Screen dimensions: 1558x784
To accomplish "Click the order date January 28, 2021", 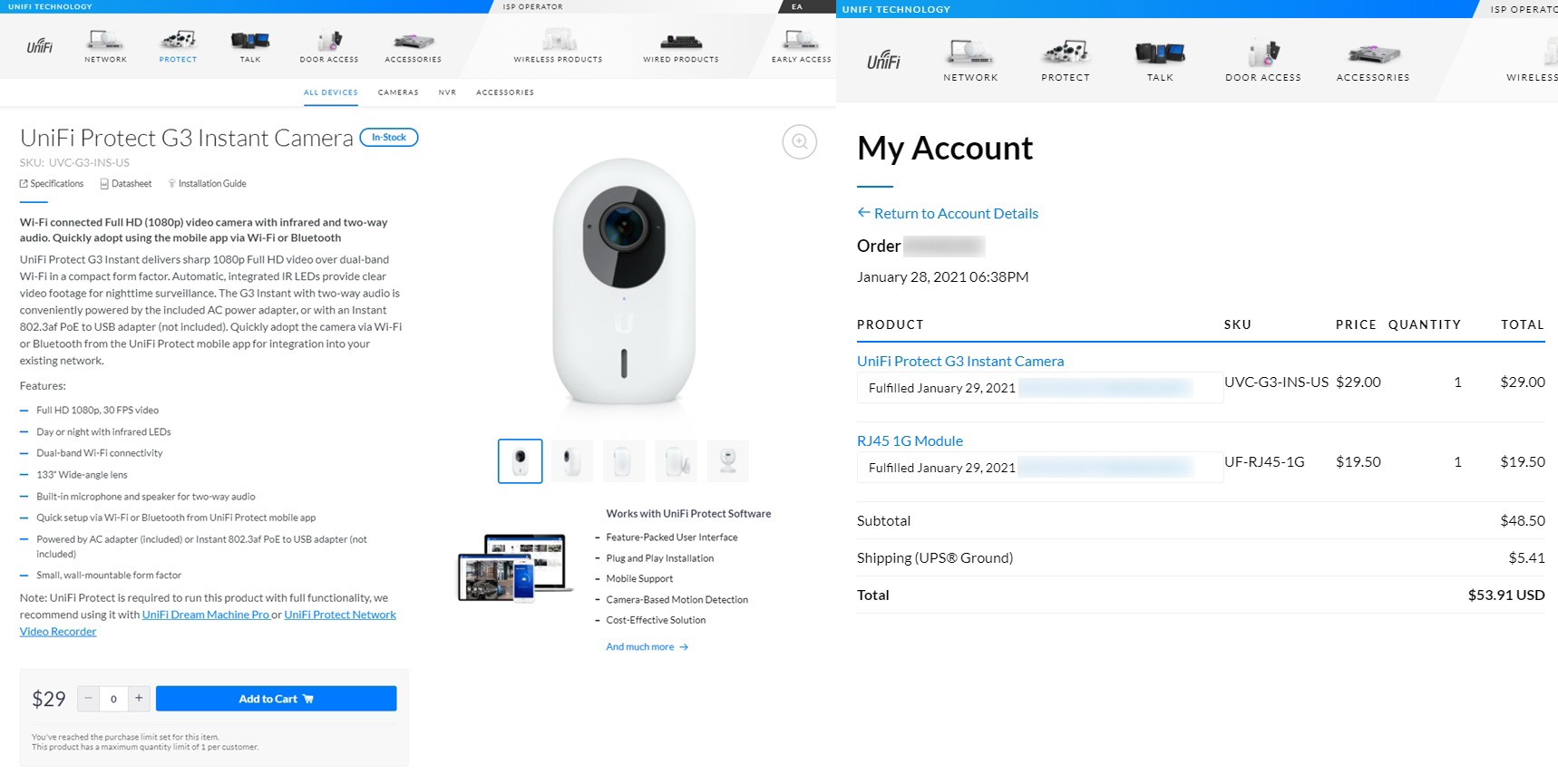I will [942, 277].
